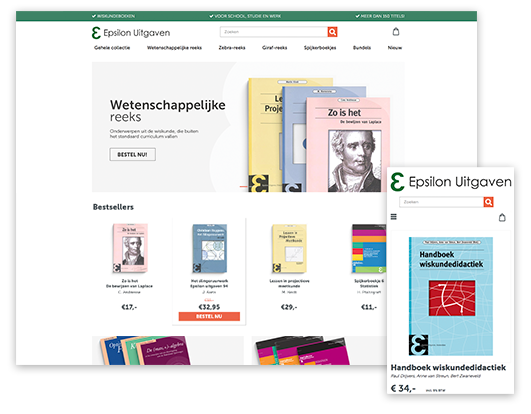The width and height of the screenshot is (531, 414).
Task: Focus the mobile Zoeken search field
Action: [x=441, y=202]
